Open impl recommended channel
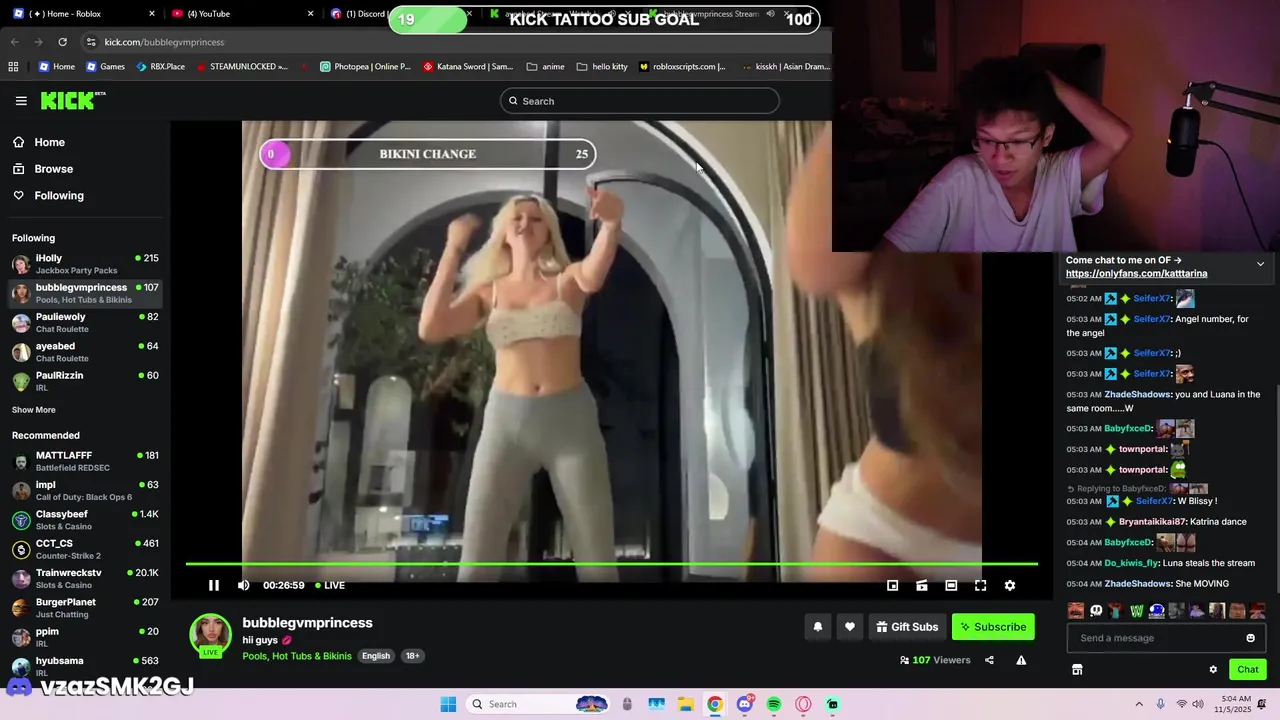This screenshot has height=720, width=1280. pyautogui.click(x=86, y=490)
